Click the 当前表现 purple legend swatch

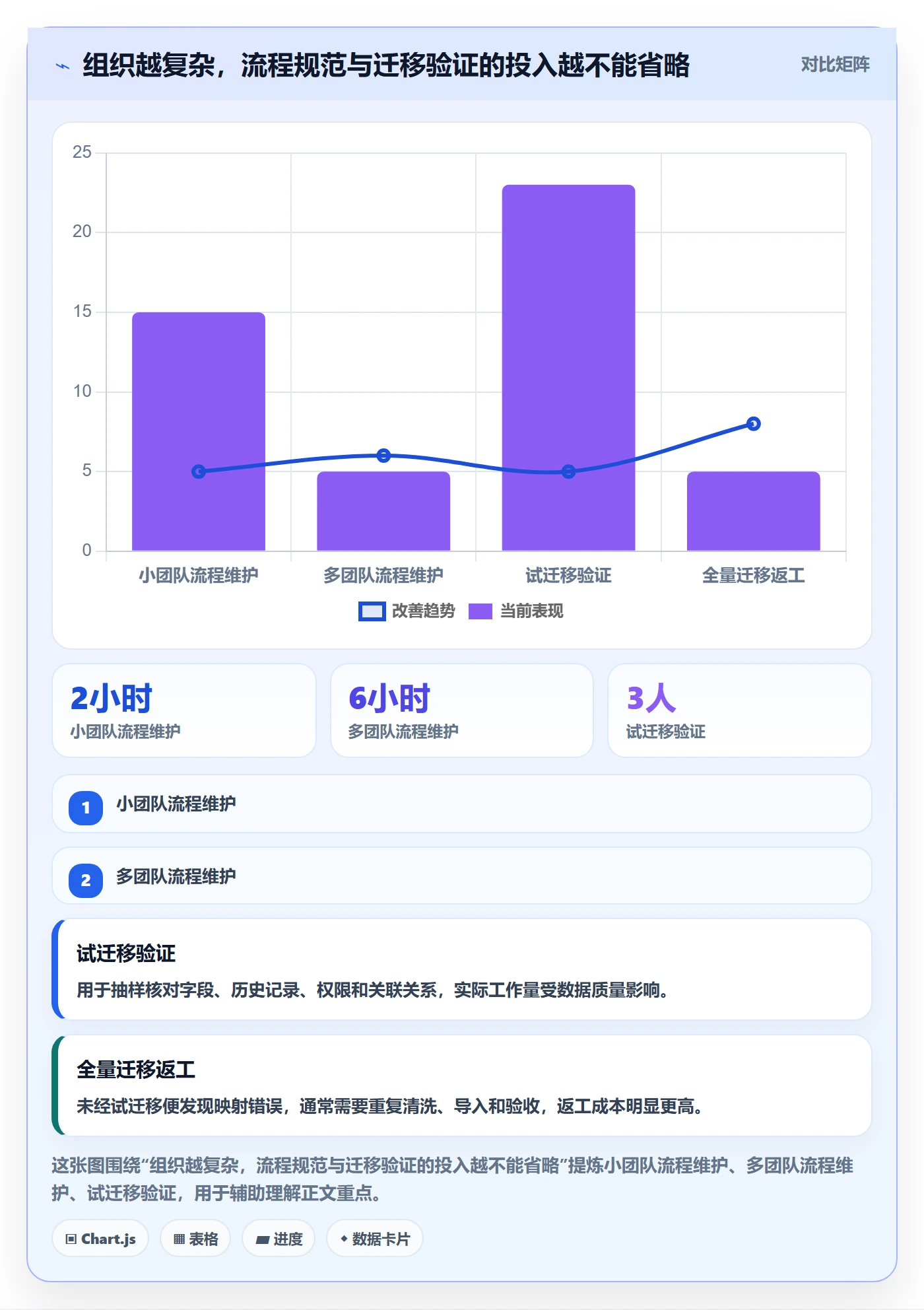[480, 611]
